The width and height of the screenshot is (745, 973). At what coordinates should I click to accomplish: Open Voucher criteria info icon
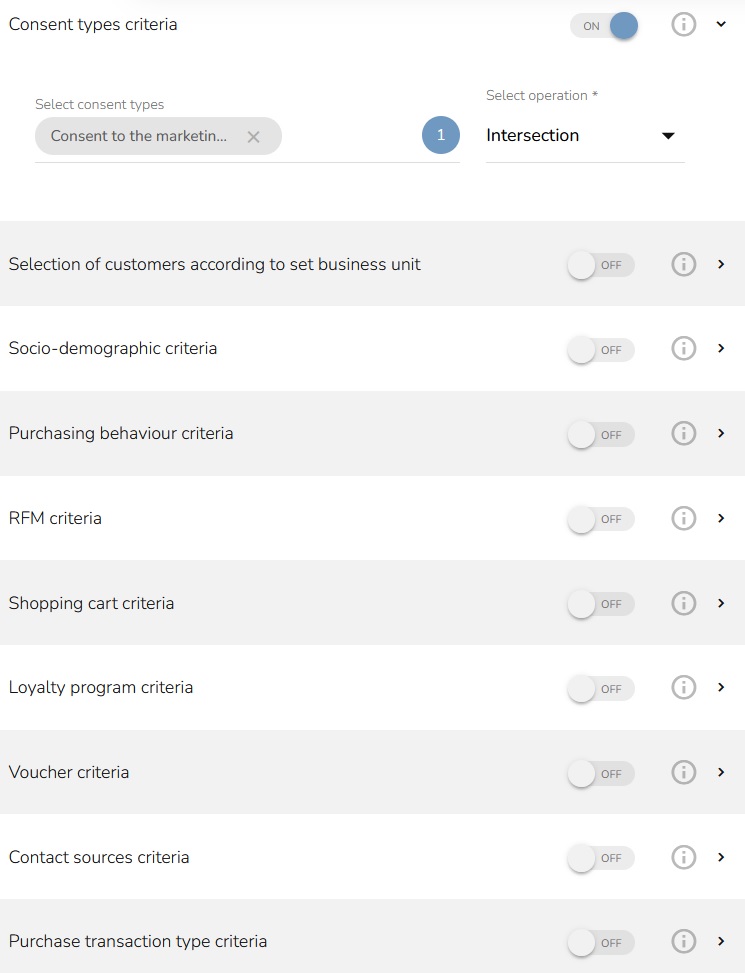coord(683,773)
